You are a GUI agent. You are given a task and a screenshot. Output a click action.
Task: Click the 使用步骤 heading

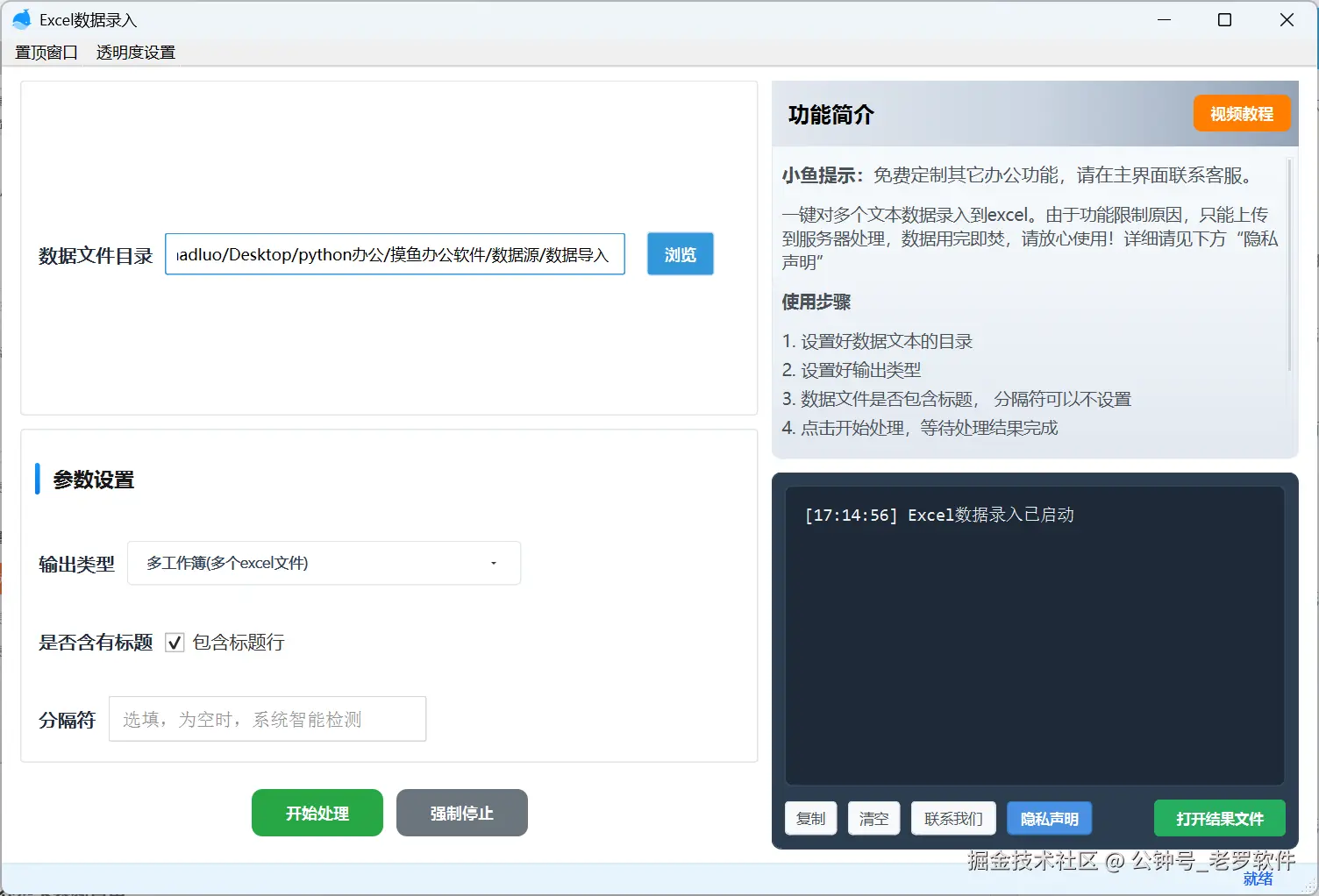click(x=816, y=302)
